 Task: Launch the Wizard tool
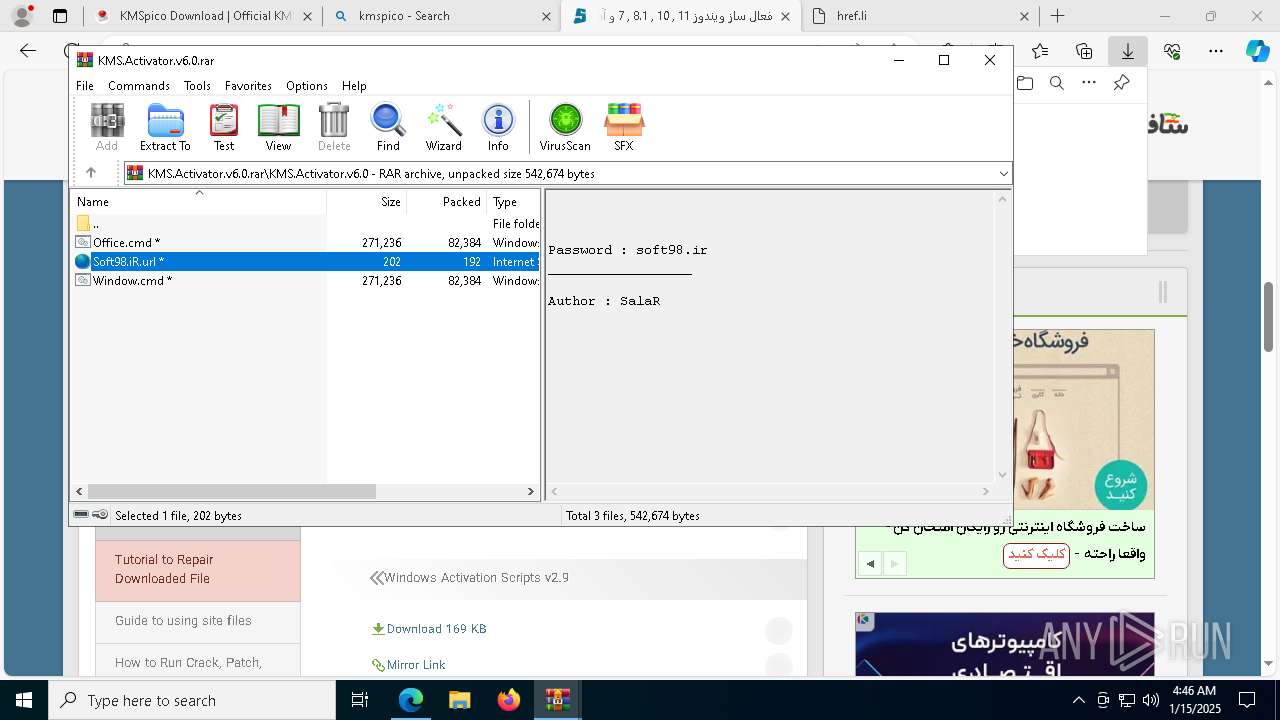pos(443,127)
